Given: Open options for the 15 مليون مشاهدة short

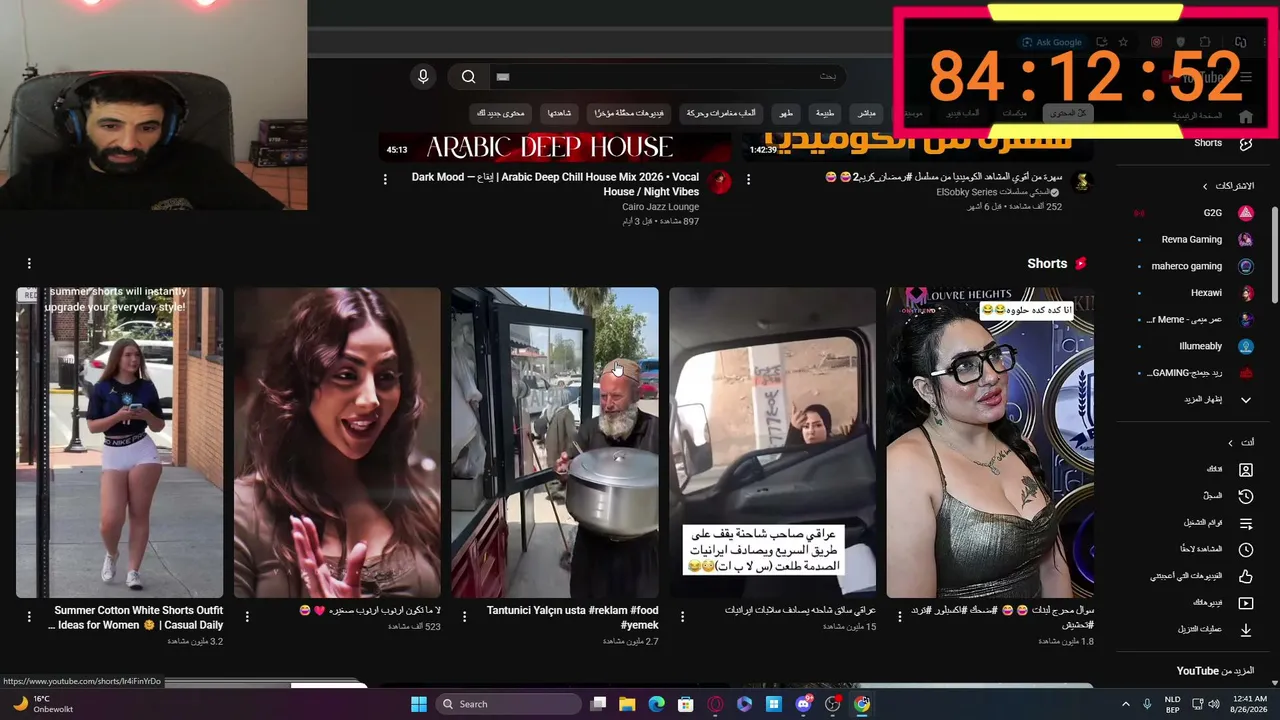Looking at the screenshot, I should [681, 617].
